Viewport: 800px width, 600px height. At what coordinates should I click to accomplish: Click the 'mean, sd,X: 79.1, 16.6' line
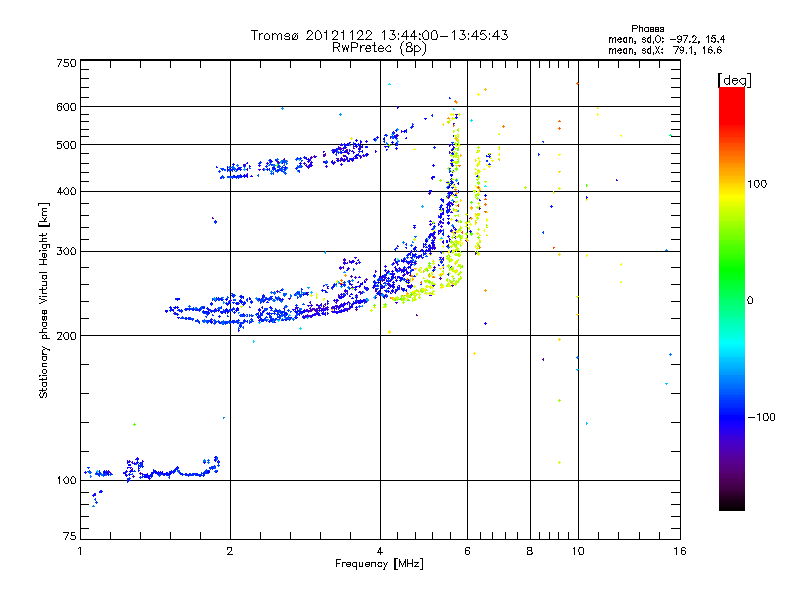[665, 51]
